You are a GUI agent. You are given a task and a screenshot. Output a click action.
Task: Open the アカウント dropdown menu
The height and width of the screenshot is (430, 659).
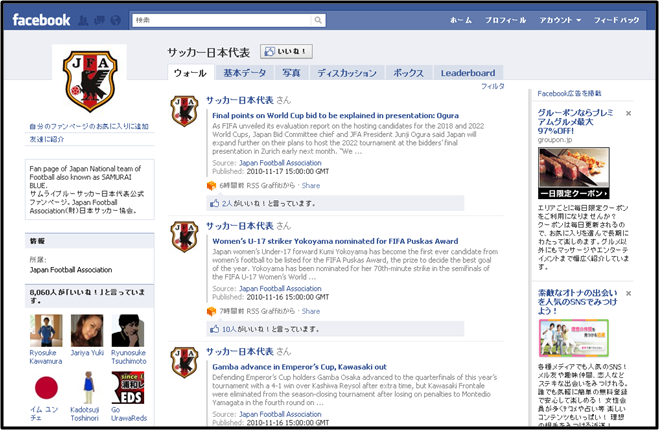(x=560, y=20)
